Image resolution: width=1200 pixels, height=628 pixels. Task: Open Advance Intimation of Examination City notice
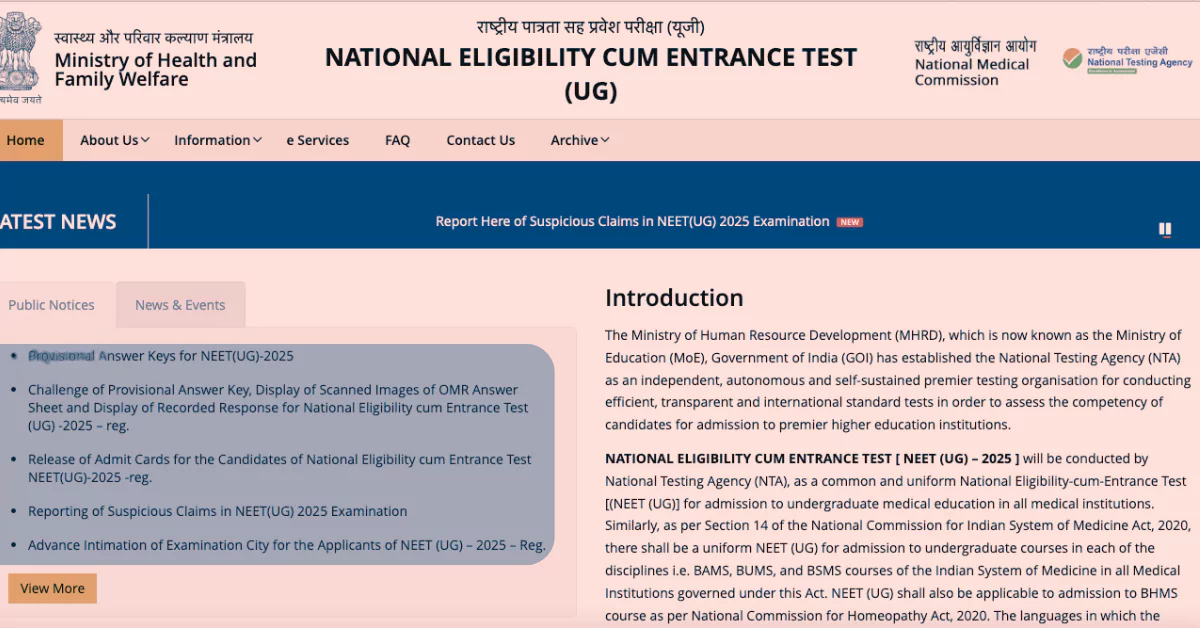[287, 545]
